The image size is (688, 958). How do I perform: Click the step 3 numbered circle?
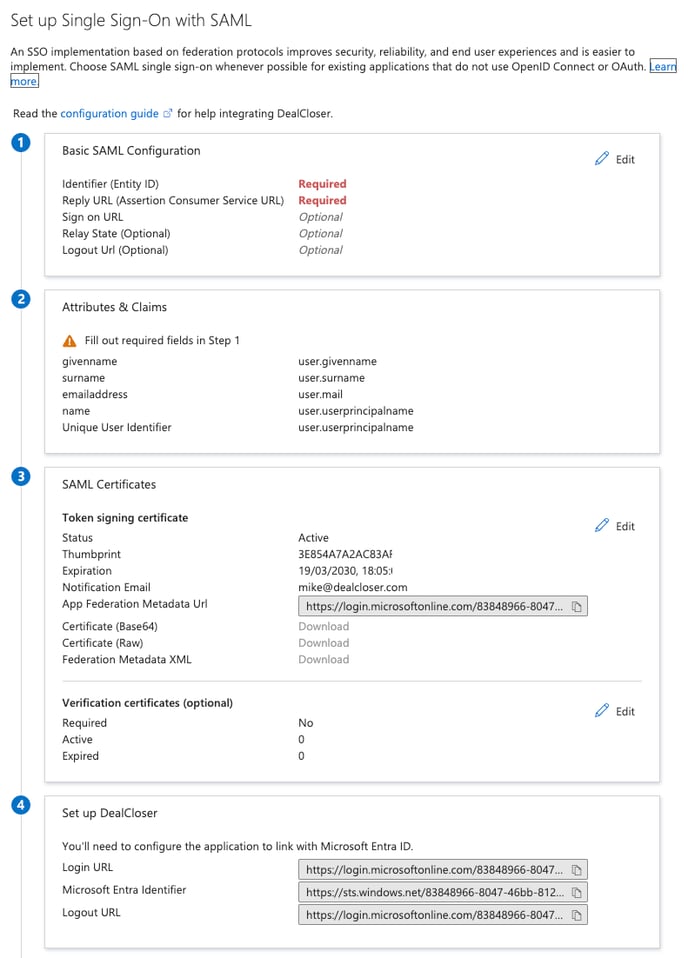pyautogui.click(x=20, y=476)
